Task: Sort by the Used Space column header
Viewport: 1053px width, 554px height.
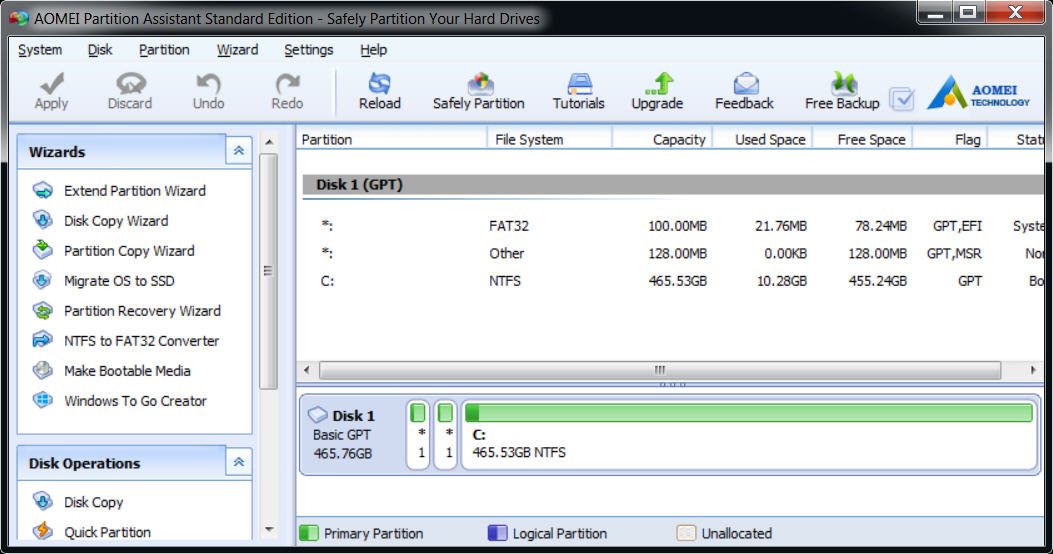Action: (763, 139)
